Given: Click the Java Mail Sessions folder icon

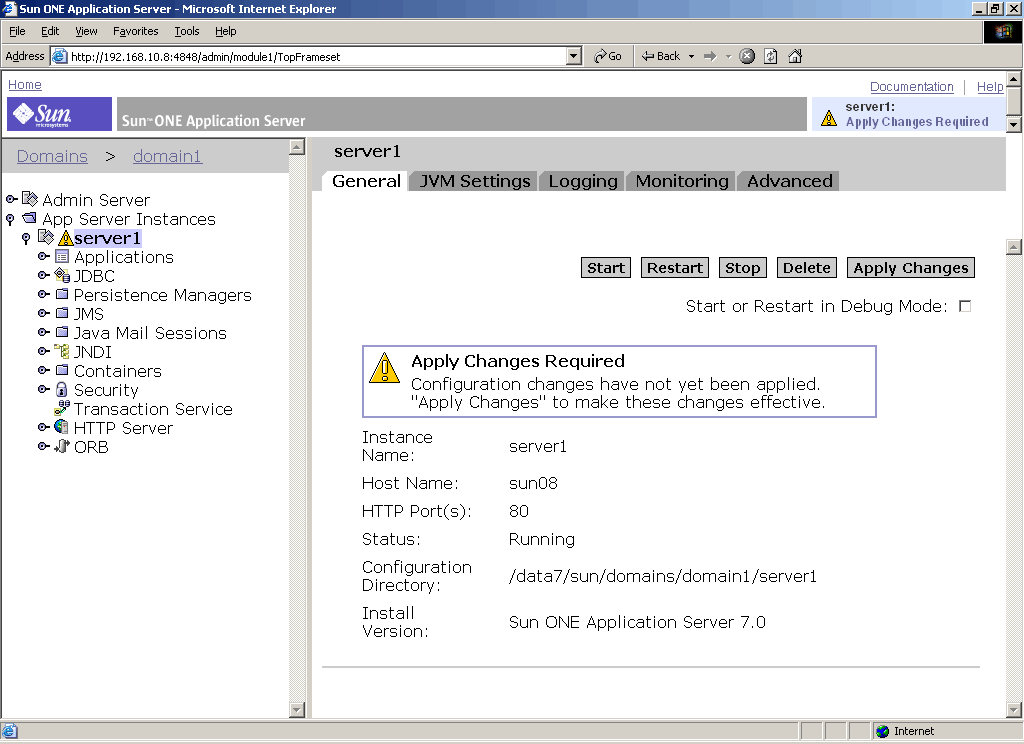Looking at the screenshot, I should click(x=62, y=332).
